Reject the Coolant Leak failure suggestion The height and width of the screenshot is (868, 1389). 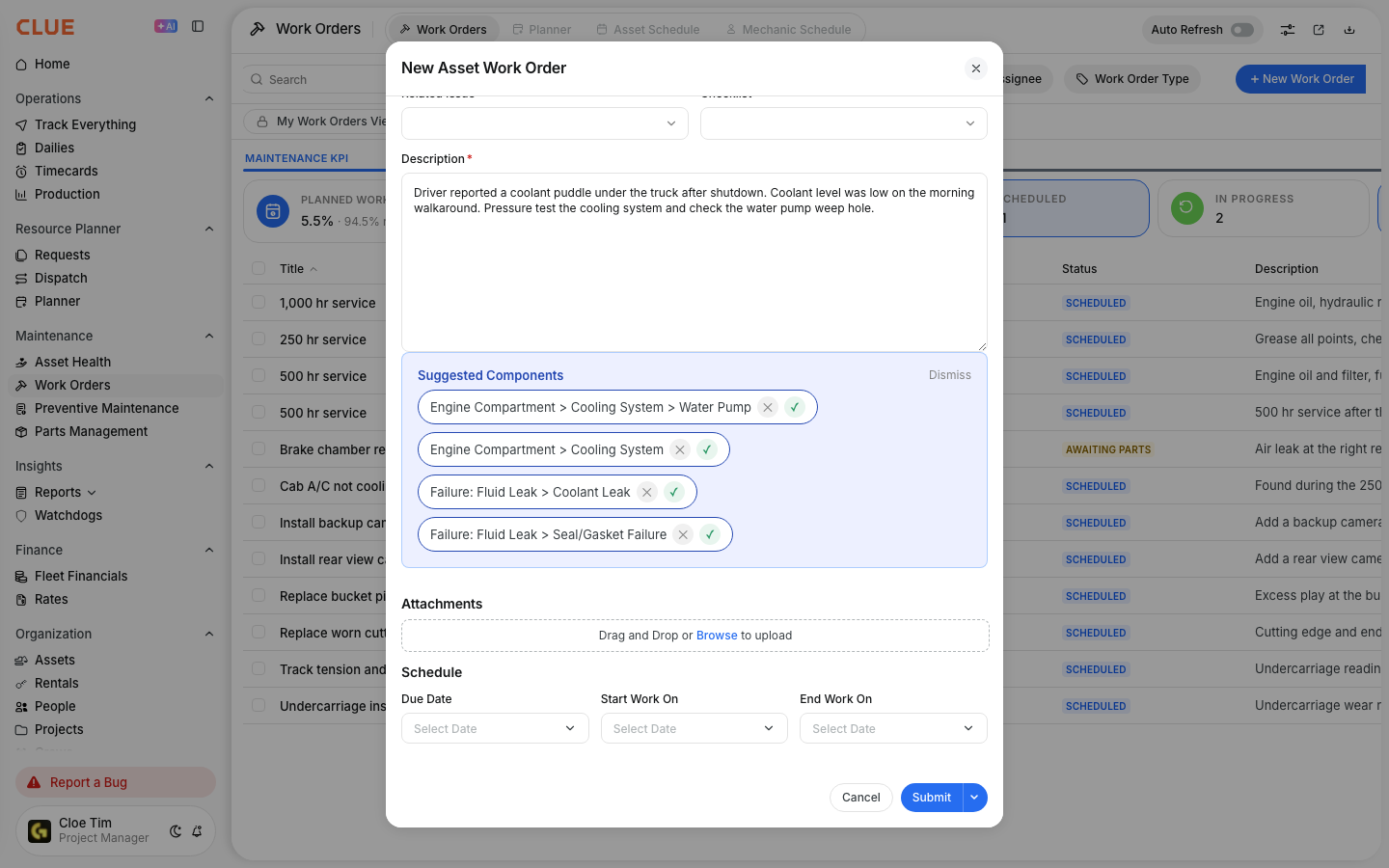click(647, 492)
